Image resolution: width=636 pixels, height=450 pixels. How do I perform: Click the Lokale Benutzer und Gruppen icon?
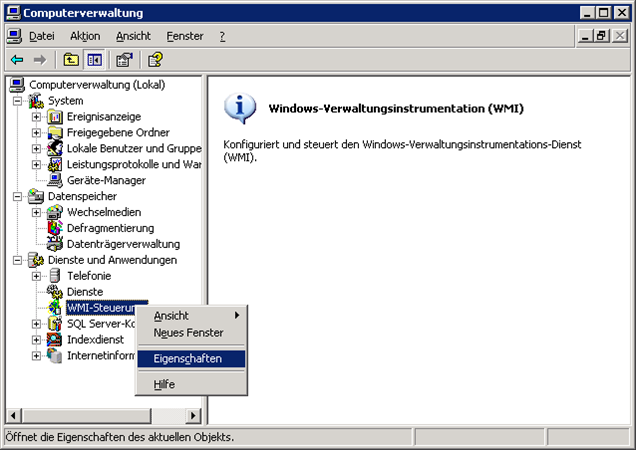55,149
